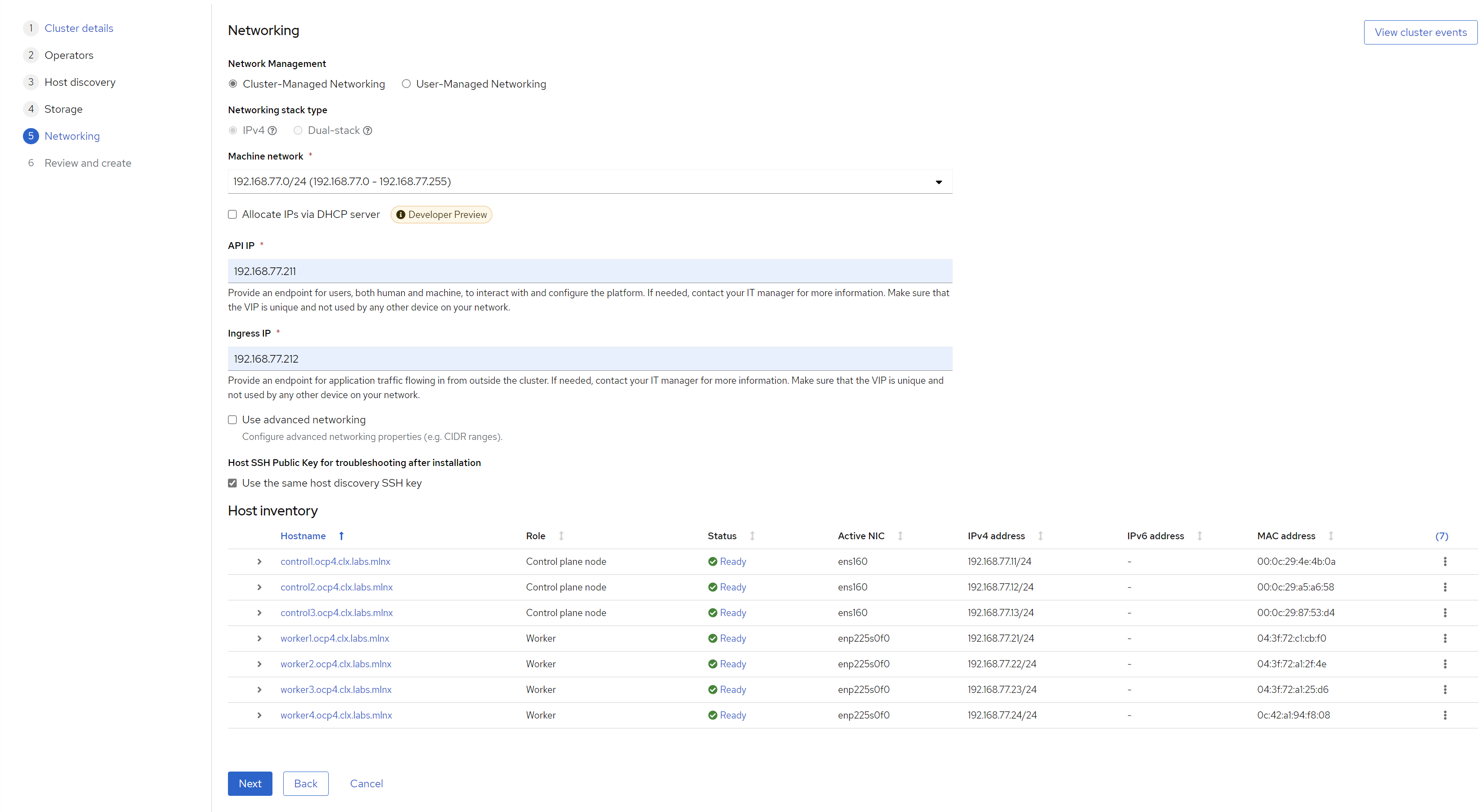Expand row for worker4.ocp4.clx.labs.mlnx
Viewport: 1481px width, 812px height.
[259, 715]
